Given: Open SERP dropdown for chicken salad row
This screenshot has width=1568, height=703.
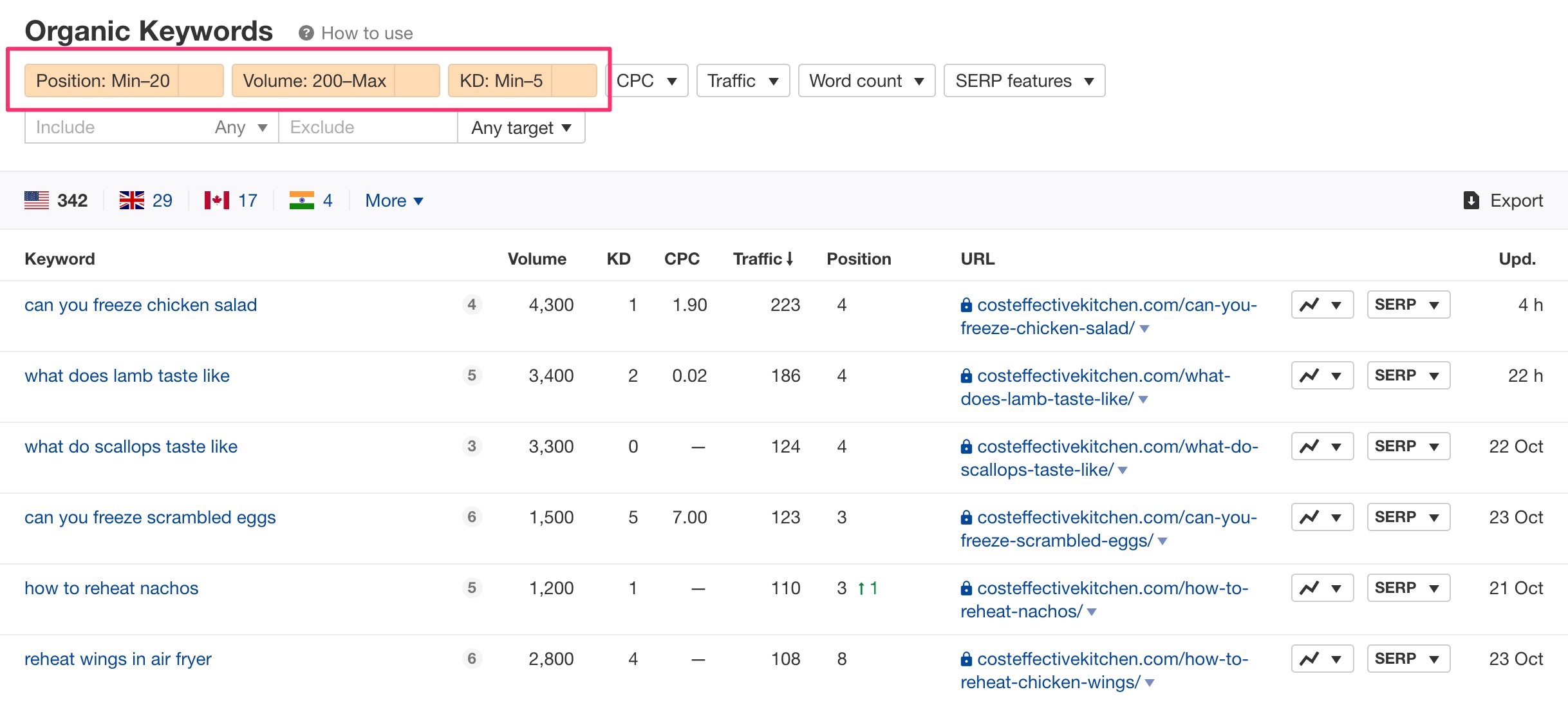Looking at the screenshot, I should [1408, 305].
